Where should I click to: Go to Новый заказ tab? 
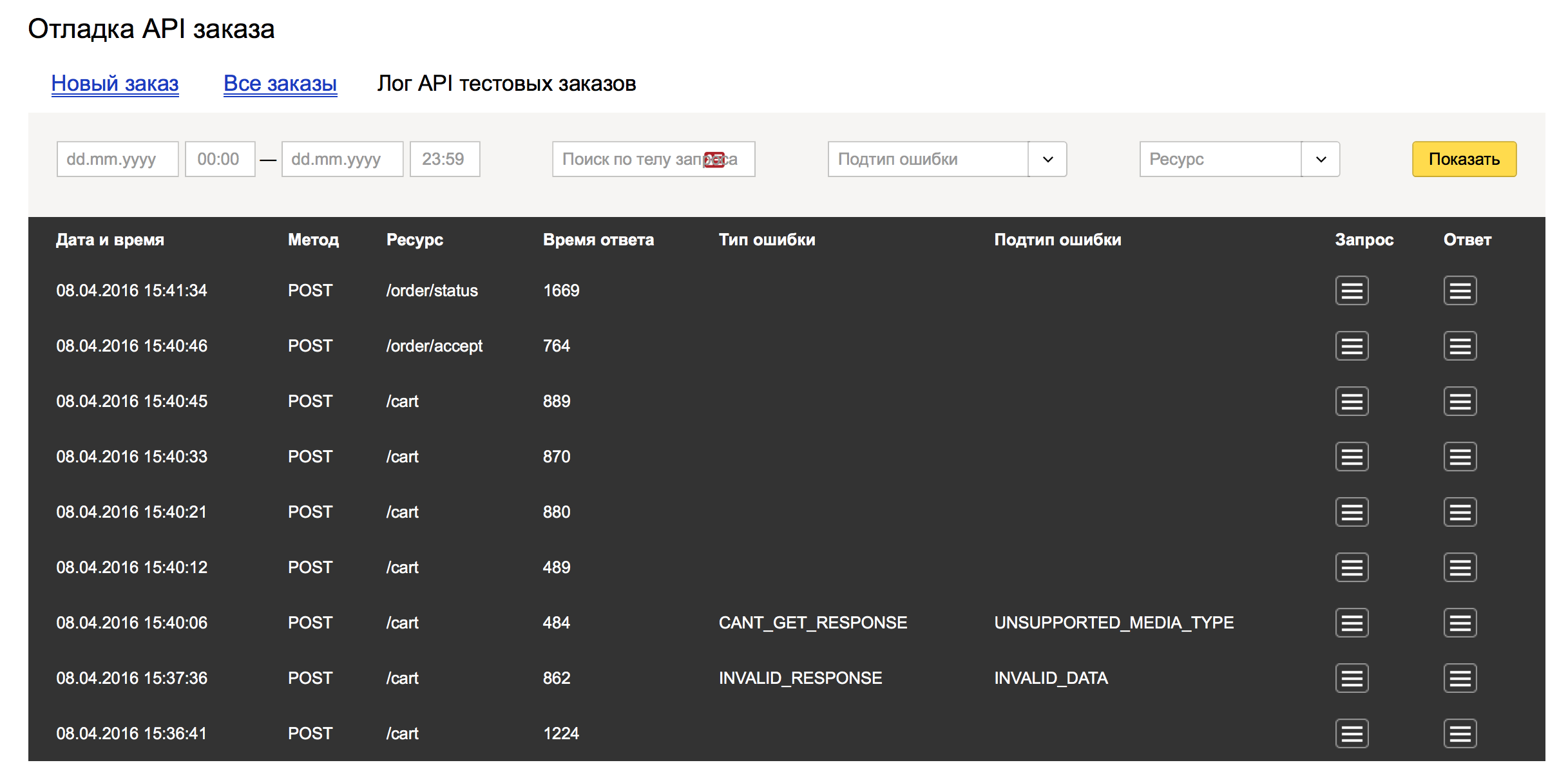point(115,84)
